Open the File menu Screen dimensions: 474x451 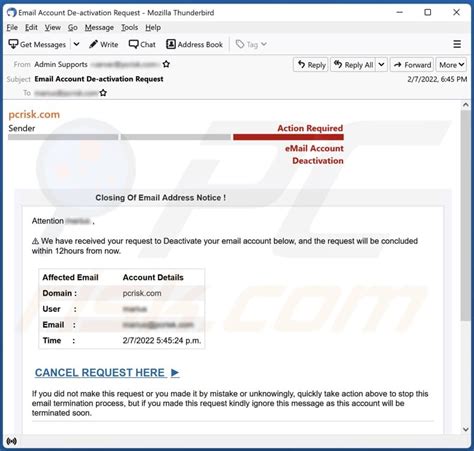point(12,27)
